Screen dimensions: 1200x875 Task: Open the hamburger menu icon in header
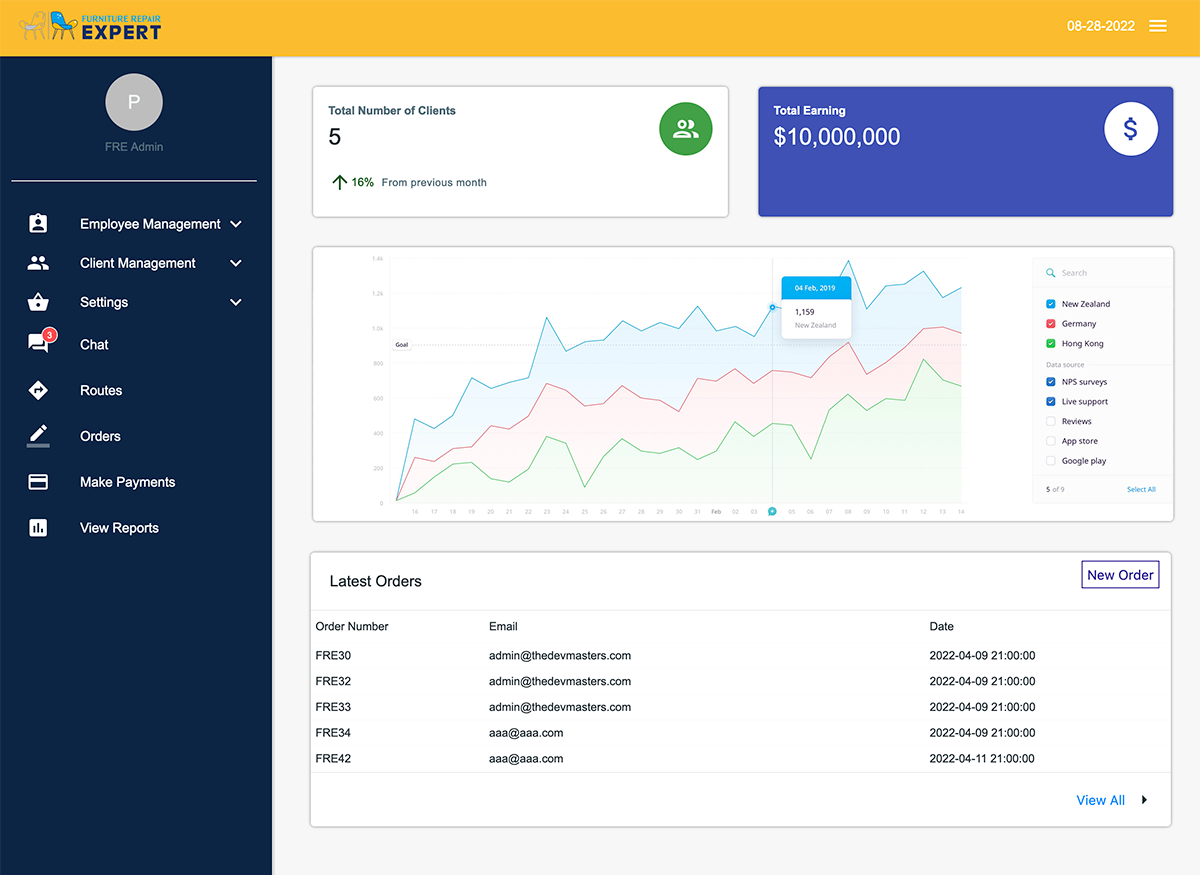pos(1158,26)
